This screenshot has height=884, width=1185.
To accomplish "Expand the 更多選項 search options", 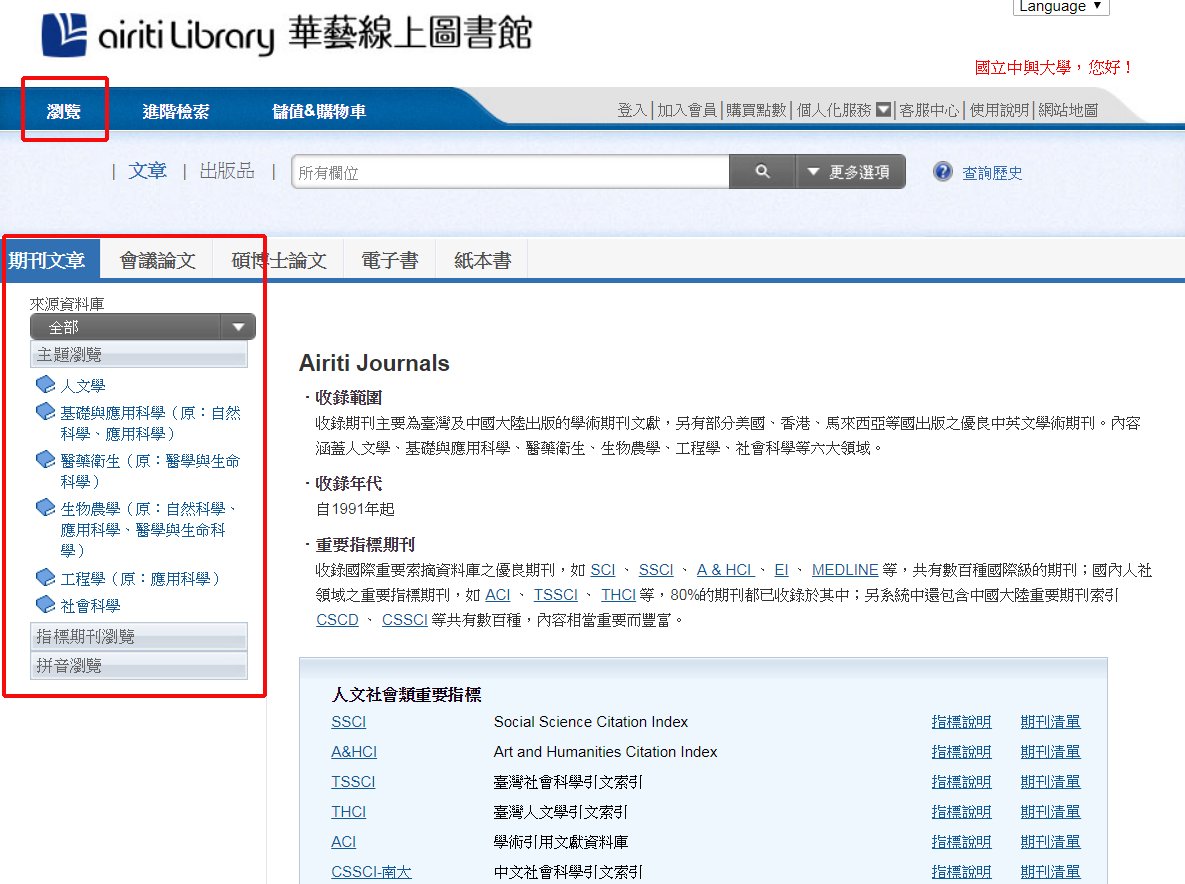I will tap(850, 172).
